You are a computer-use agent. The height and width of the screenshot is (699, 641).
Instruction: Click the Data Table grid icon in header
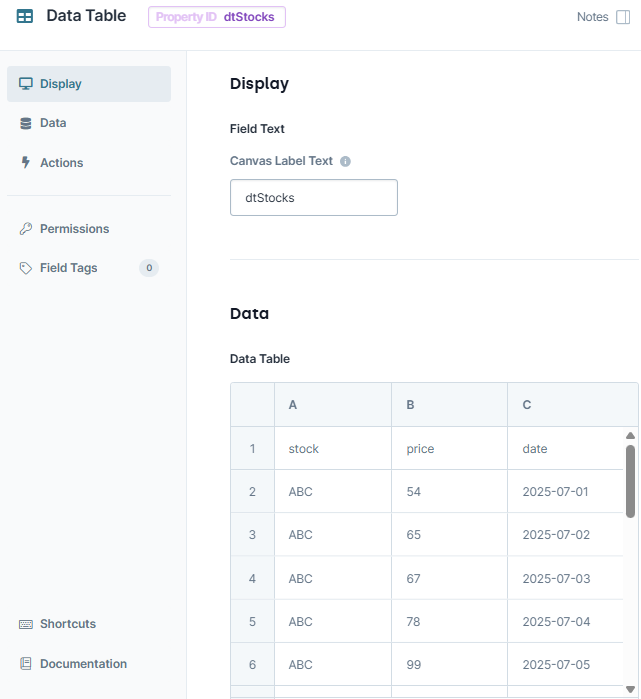pyautogui.click(x=25, y=16)
